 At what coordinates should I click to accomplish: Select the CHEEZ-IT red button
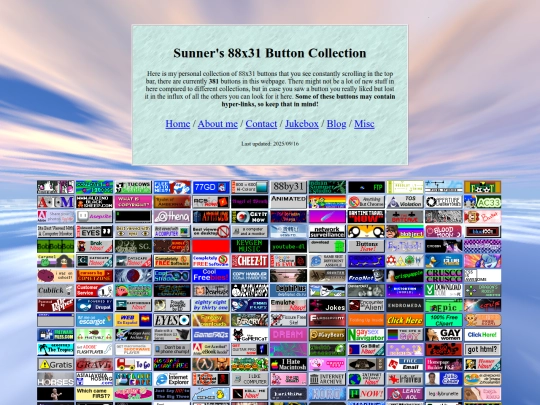(x=250, y=261)
